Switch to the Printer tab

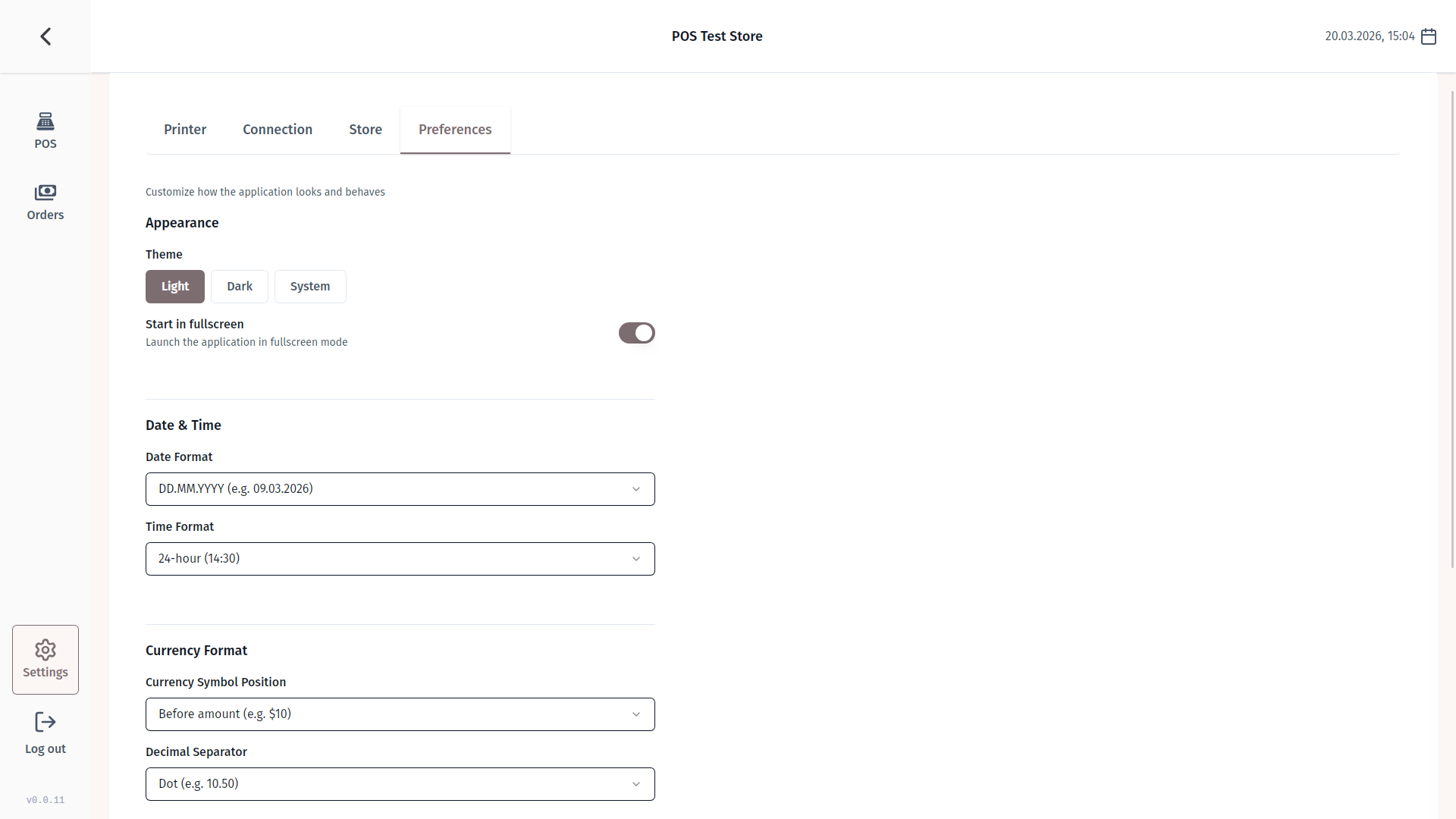[185, 130]
